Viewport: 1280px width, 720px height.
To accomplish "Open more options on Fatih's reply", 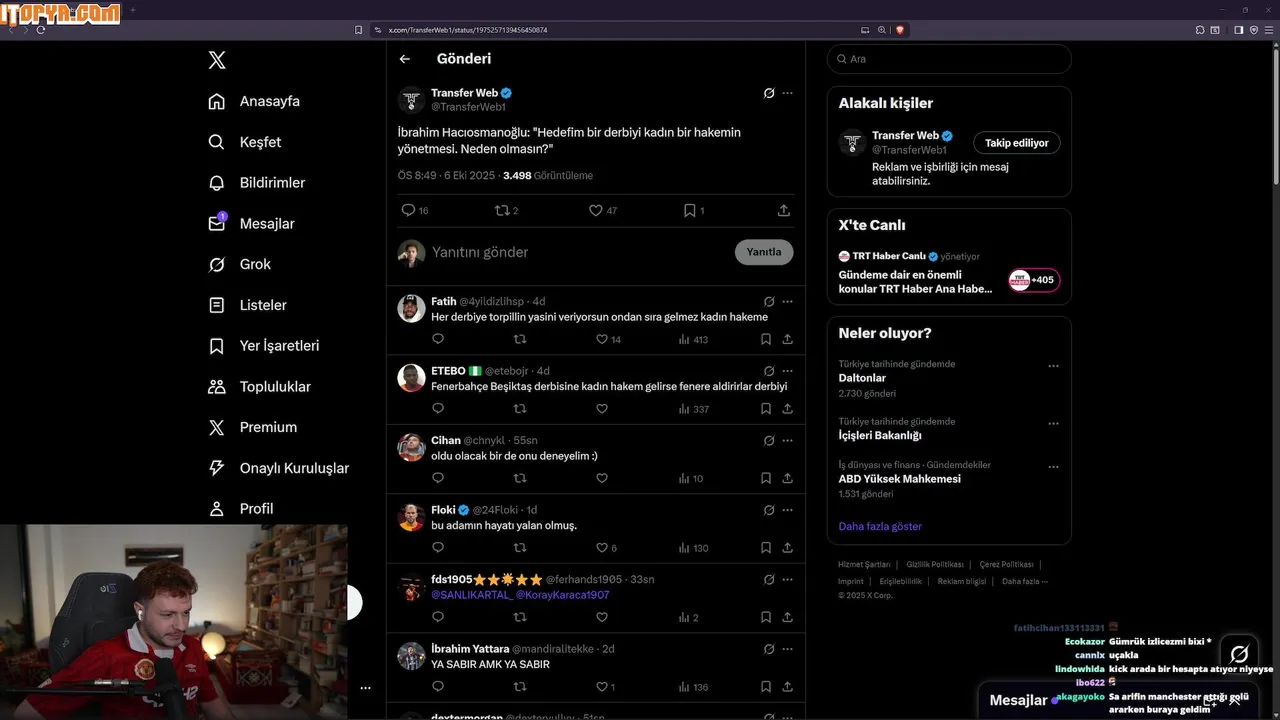I will click(788, 301).
